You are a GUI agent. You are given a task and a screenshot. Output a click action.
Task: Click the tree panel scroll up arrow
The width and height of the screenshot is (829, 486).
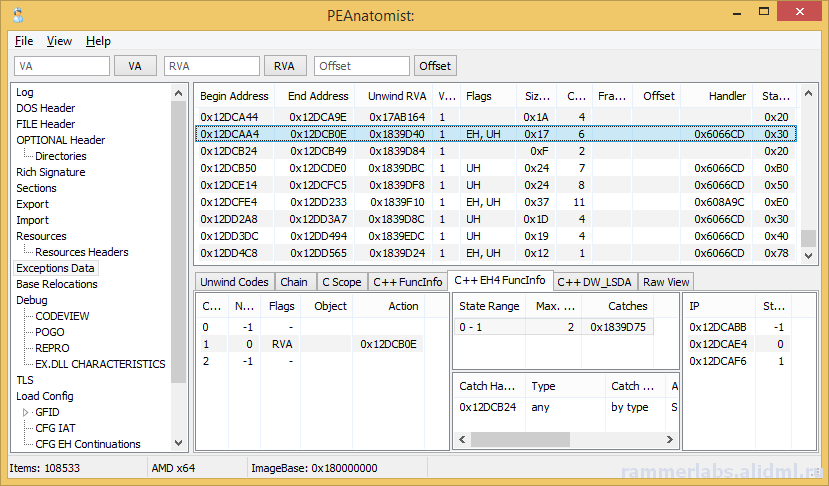click(179, 94)
